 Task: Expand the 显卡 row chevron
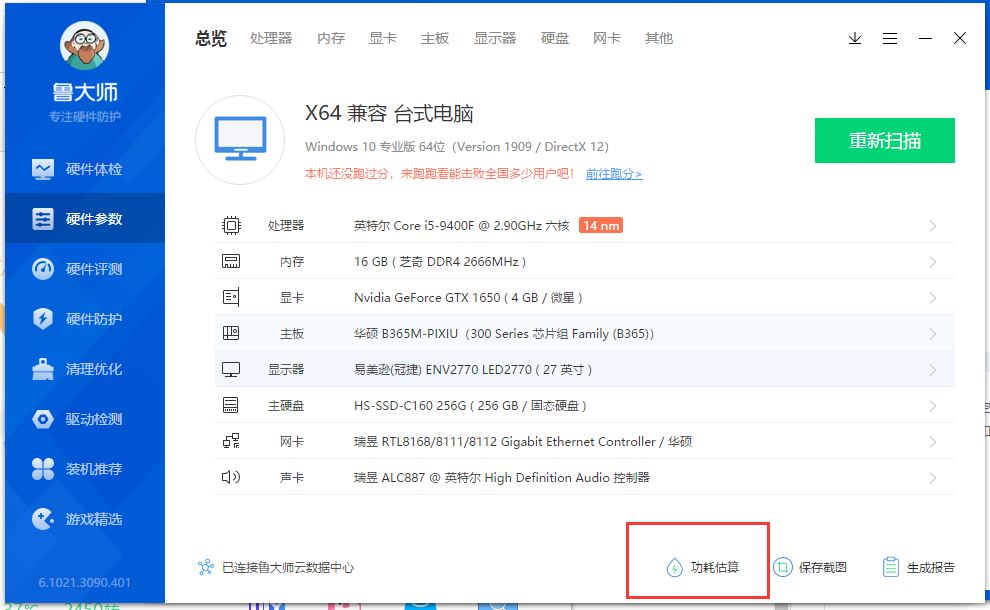(932, 298)
